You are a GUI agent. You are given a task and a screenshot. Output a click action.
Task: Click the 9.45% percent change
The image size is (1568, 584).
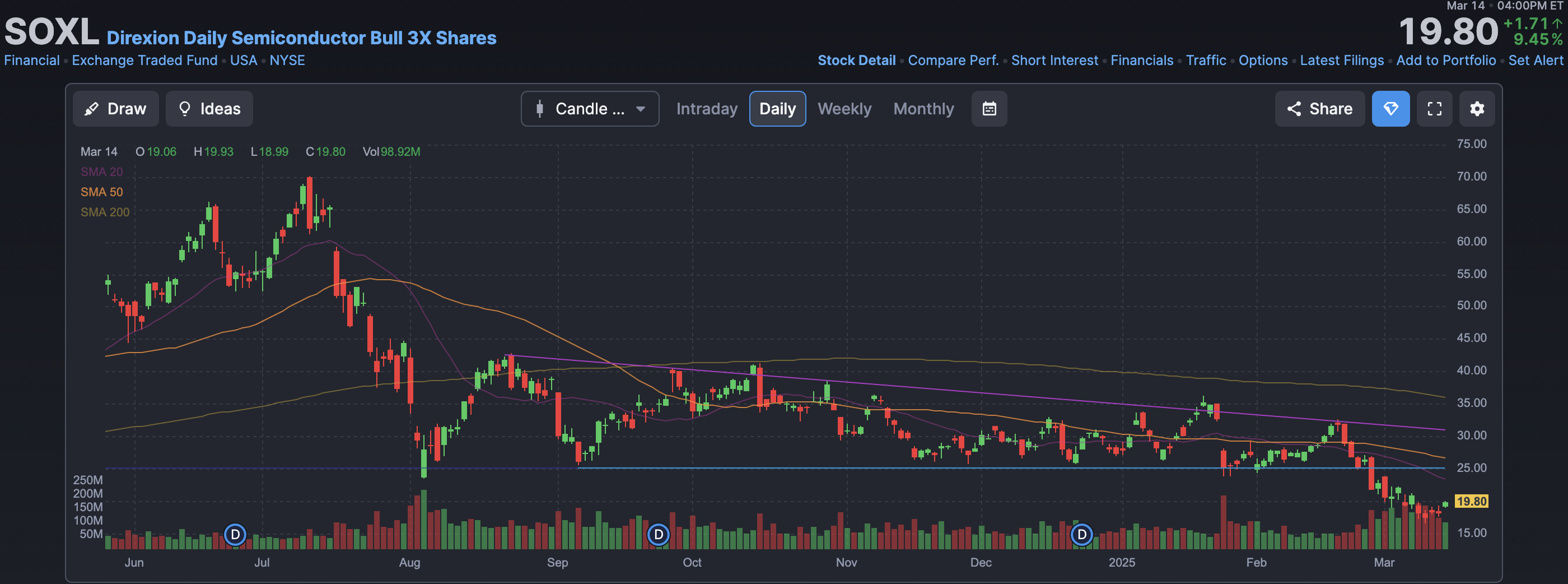tap(1538, 40)
